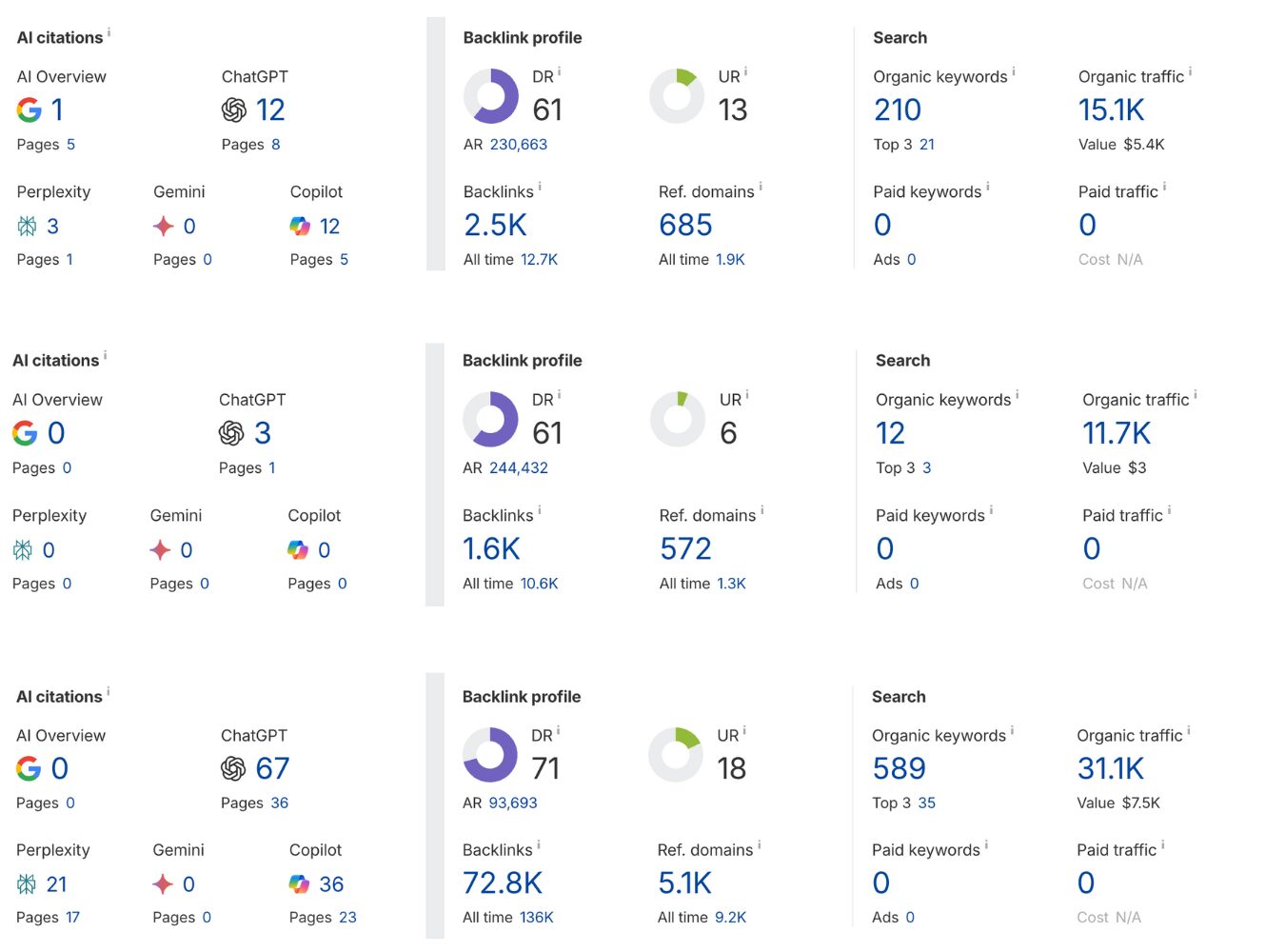Click the DR 71 donut chart
The width and height of the screenshot is (1285, 952).
coord(490,755)
